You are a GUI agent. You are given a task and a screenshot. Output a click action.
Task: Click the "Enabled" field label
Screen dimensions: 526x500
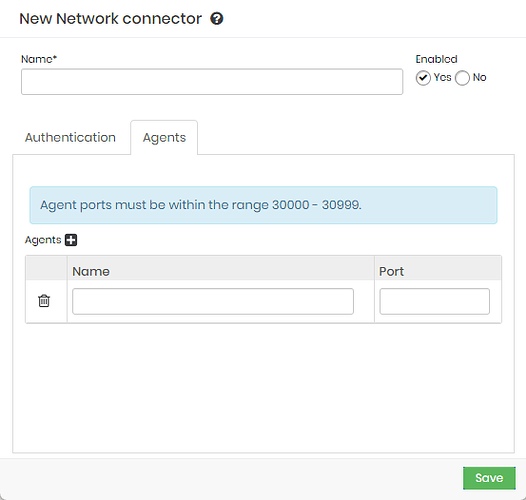(x=436, y=59)
